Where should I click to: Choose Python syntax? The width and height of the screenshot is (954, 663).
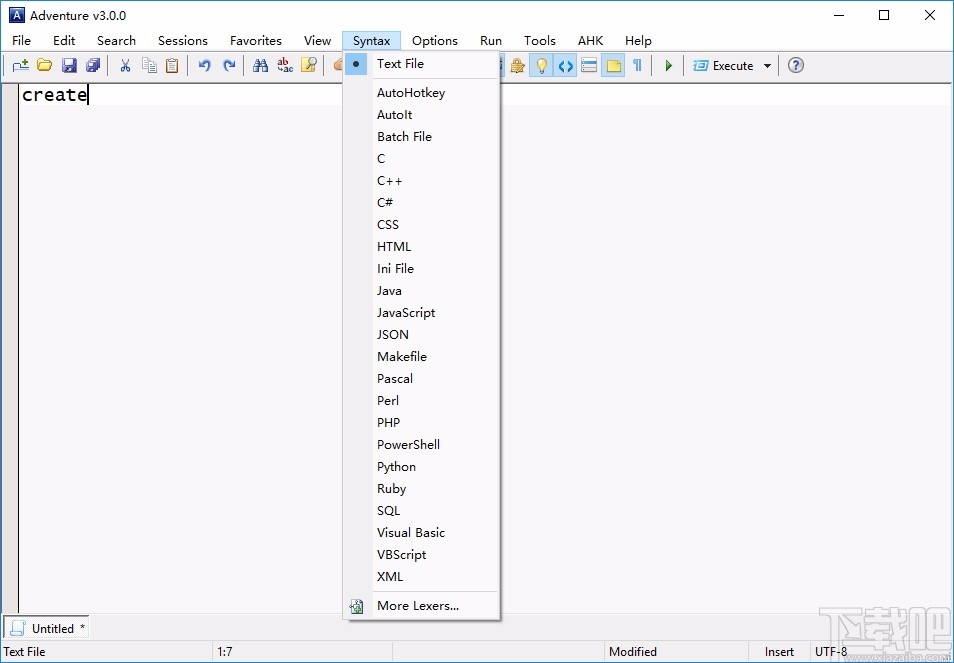[421, 467]
